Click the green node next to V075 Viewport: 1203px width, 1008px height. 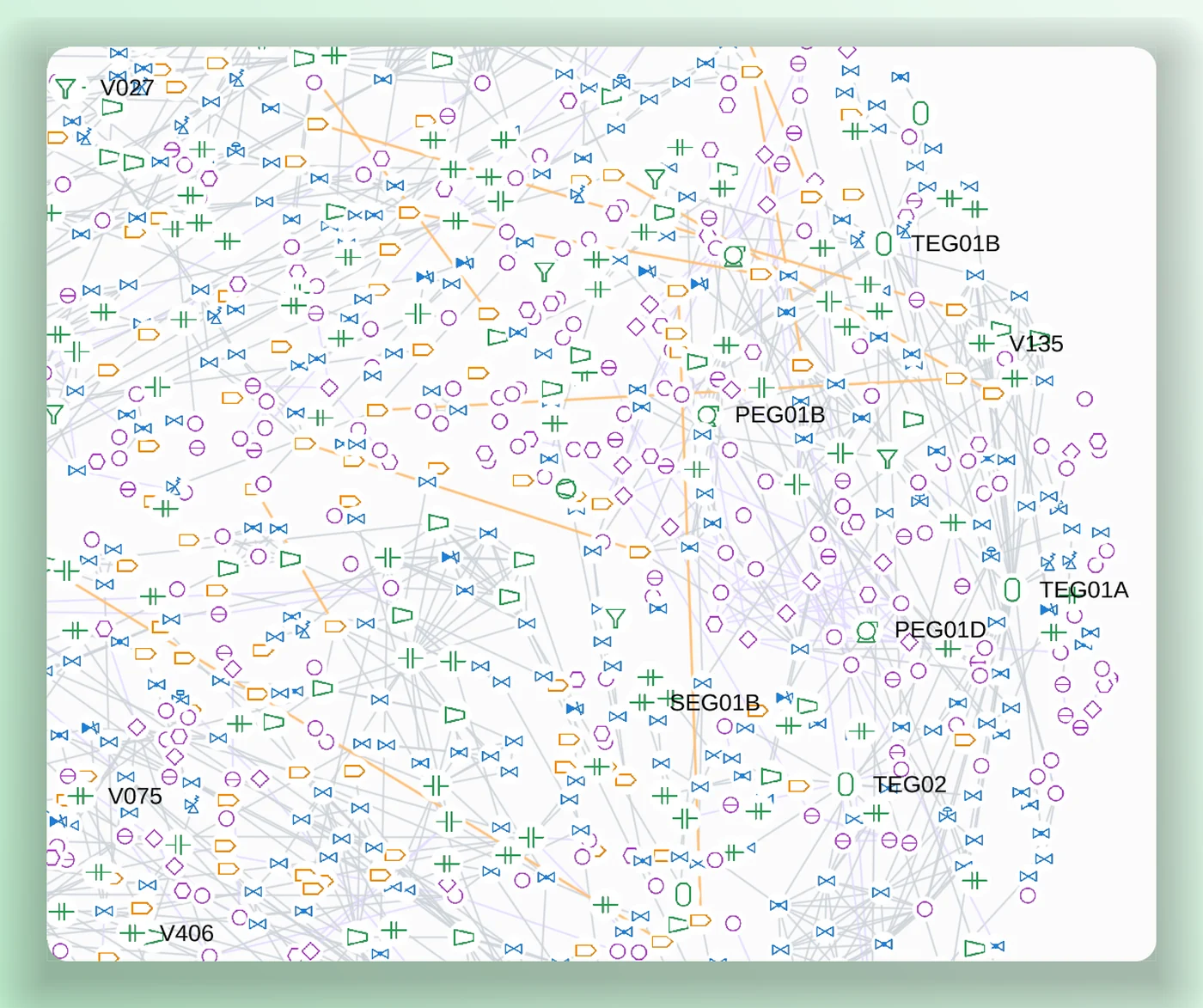click(81, 796)
